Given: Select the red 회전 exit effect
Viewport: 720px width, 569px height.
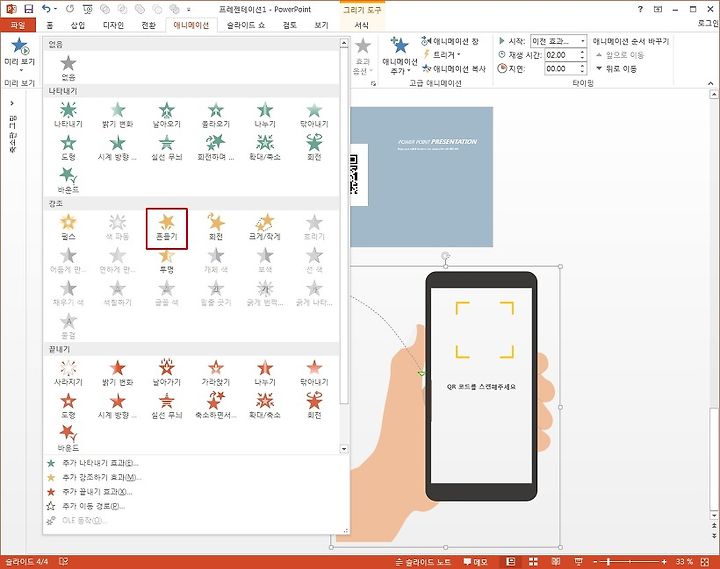Looking at the screenshot, I should point(314,406).
